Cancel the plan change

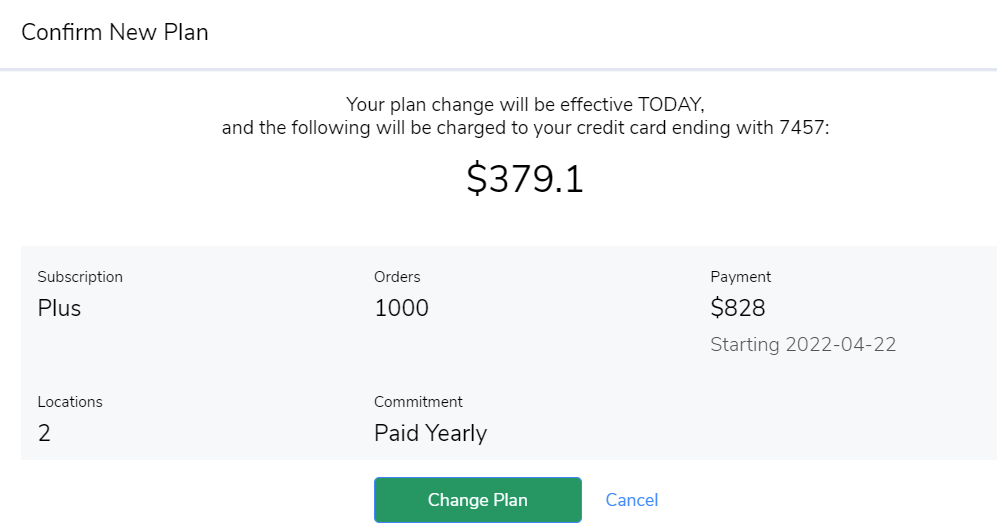(632, 500)
